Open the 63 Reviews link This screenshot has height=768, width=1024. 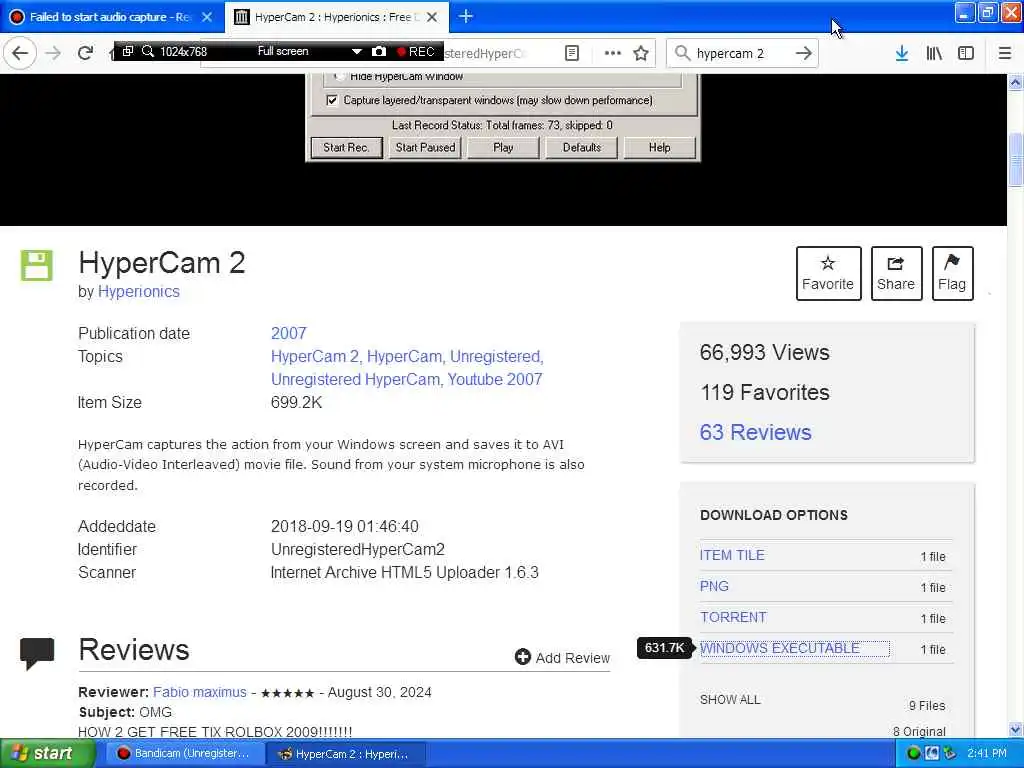tap(756, 432)
